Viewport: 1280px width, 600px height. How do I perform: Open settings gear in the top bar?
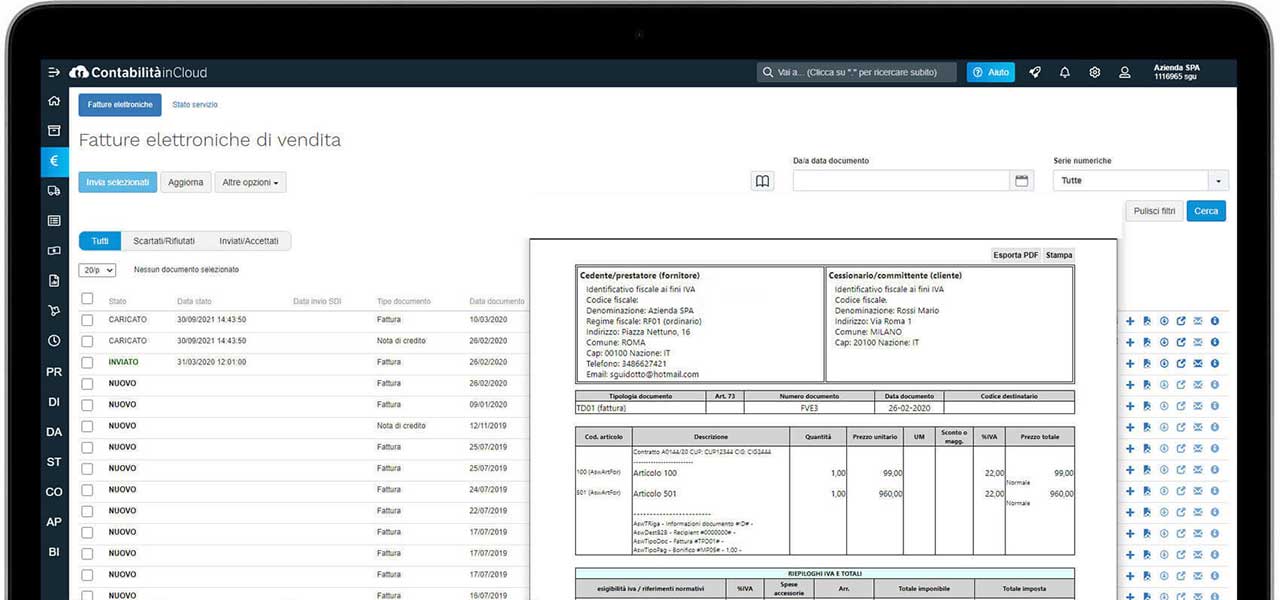(1095, 73)
